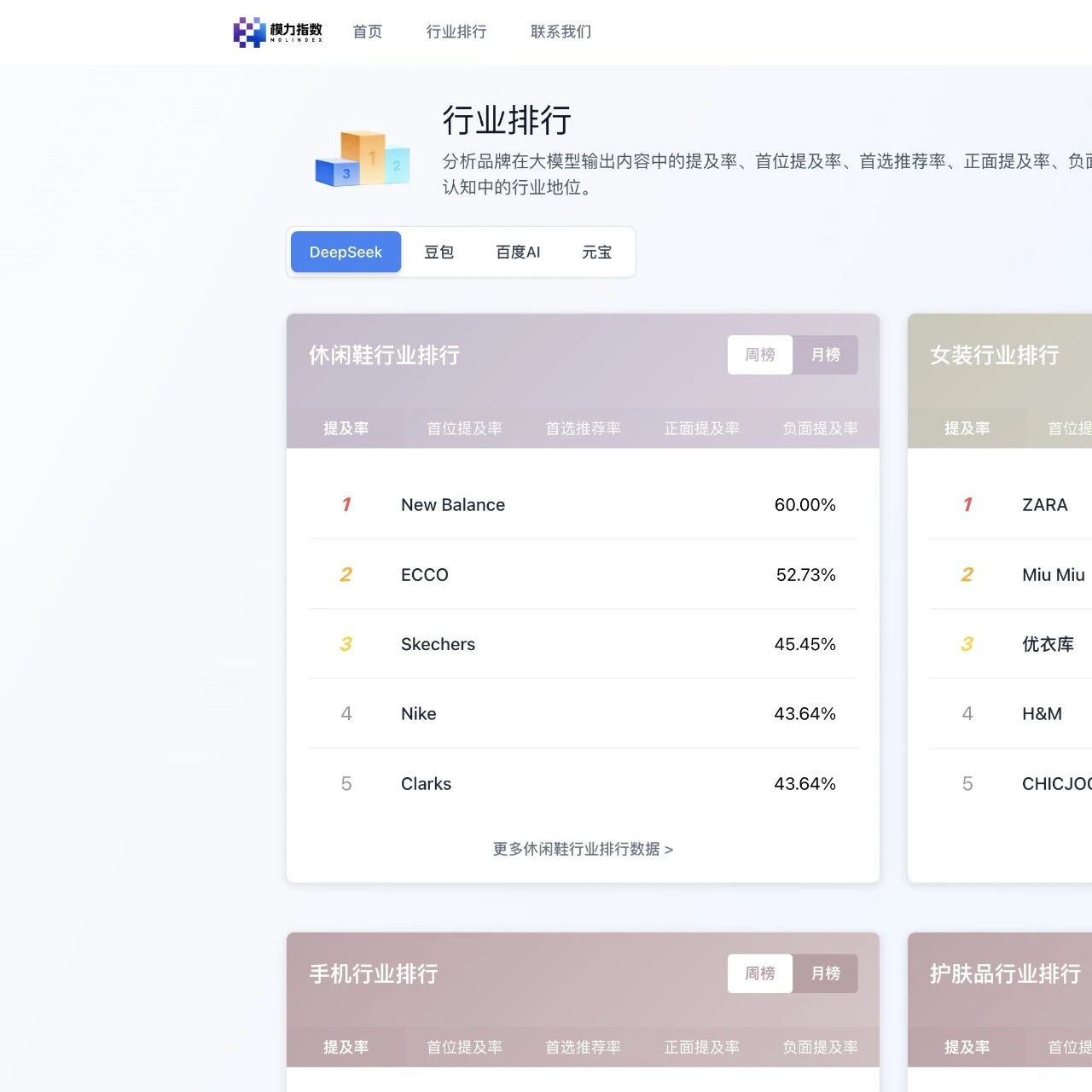The image size is (1092, 1092).
Task: Click the 护肤品行业排行 card title
Action: tap(1005, 973)
